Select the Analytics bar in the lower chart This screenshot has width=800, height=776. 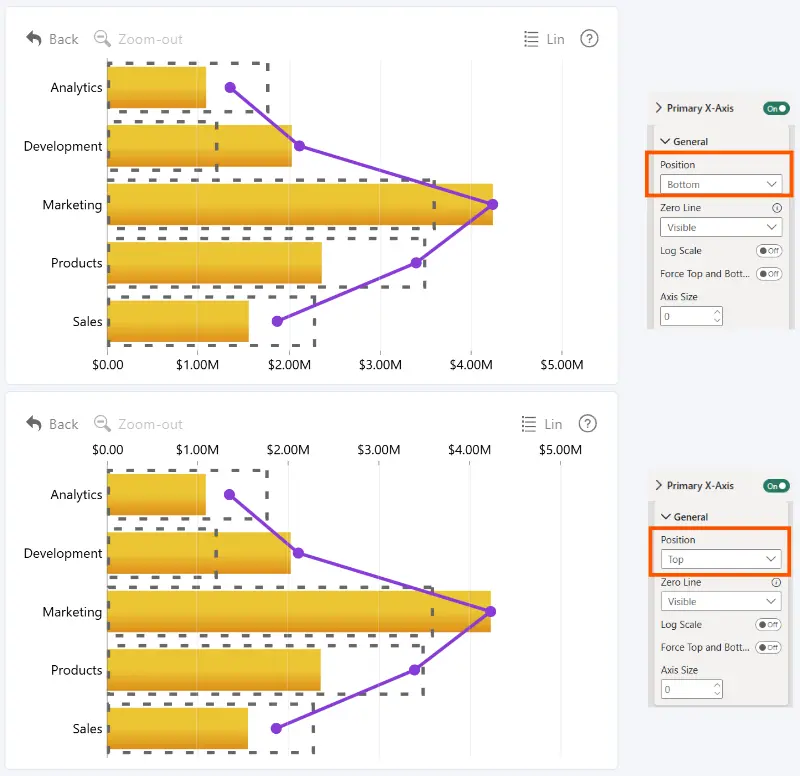pyautogui.click(x=157, y=494)
